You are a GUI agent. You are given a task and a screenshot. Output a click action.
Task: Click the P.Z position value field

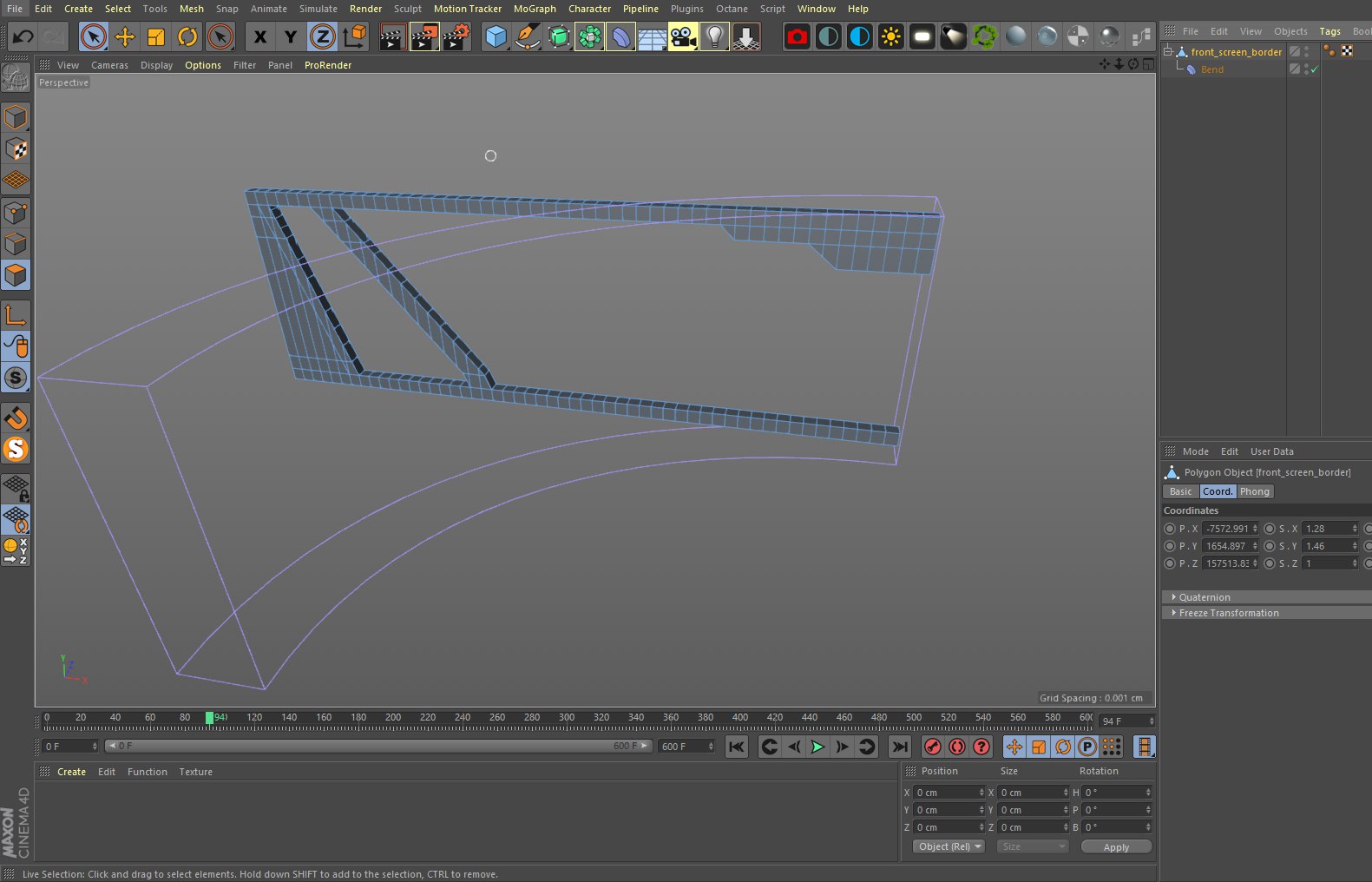[1230, 563]
